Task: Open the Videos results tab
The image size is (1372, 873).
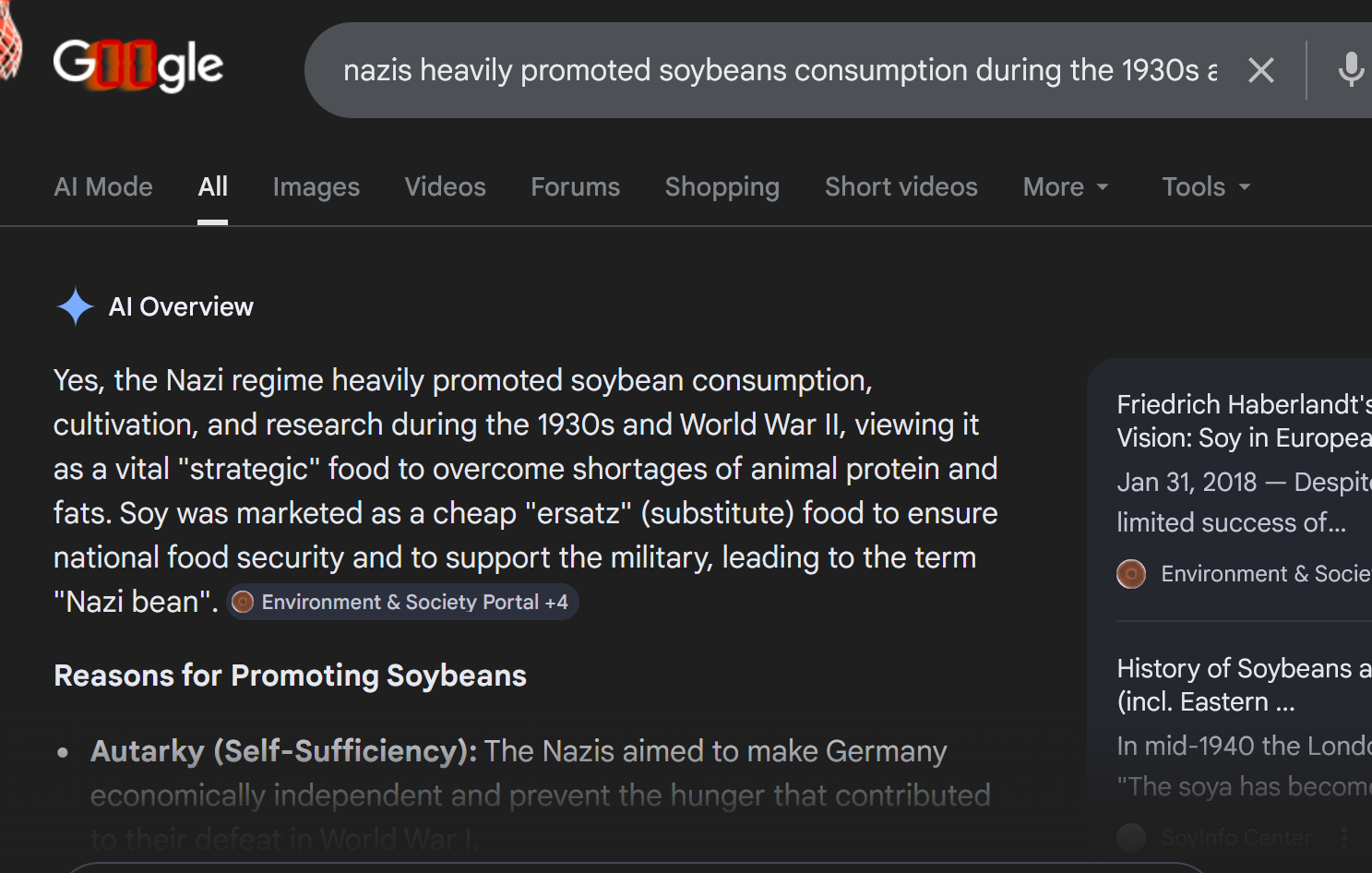Action: 445,187
